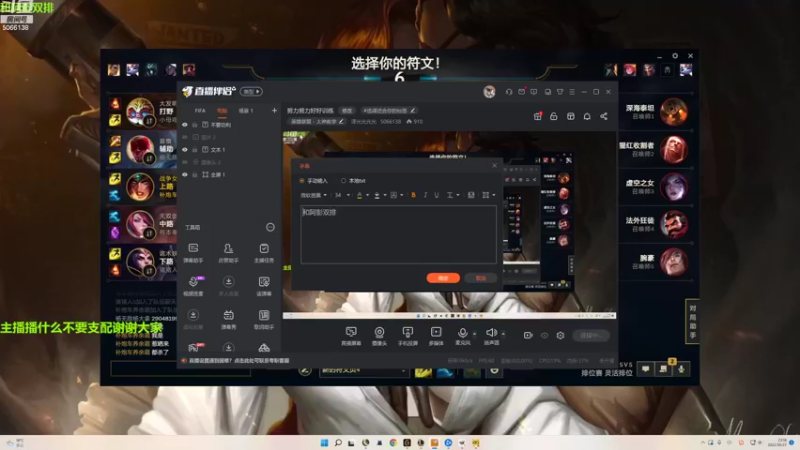
Task: Toggle visibility of the 全屏 1 layer
Action: [x=185, y=174]
